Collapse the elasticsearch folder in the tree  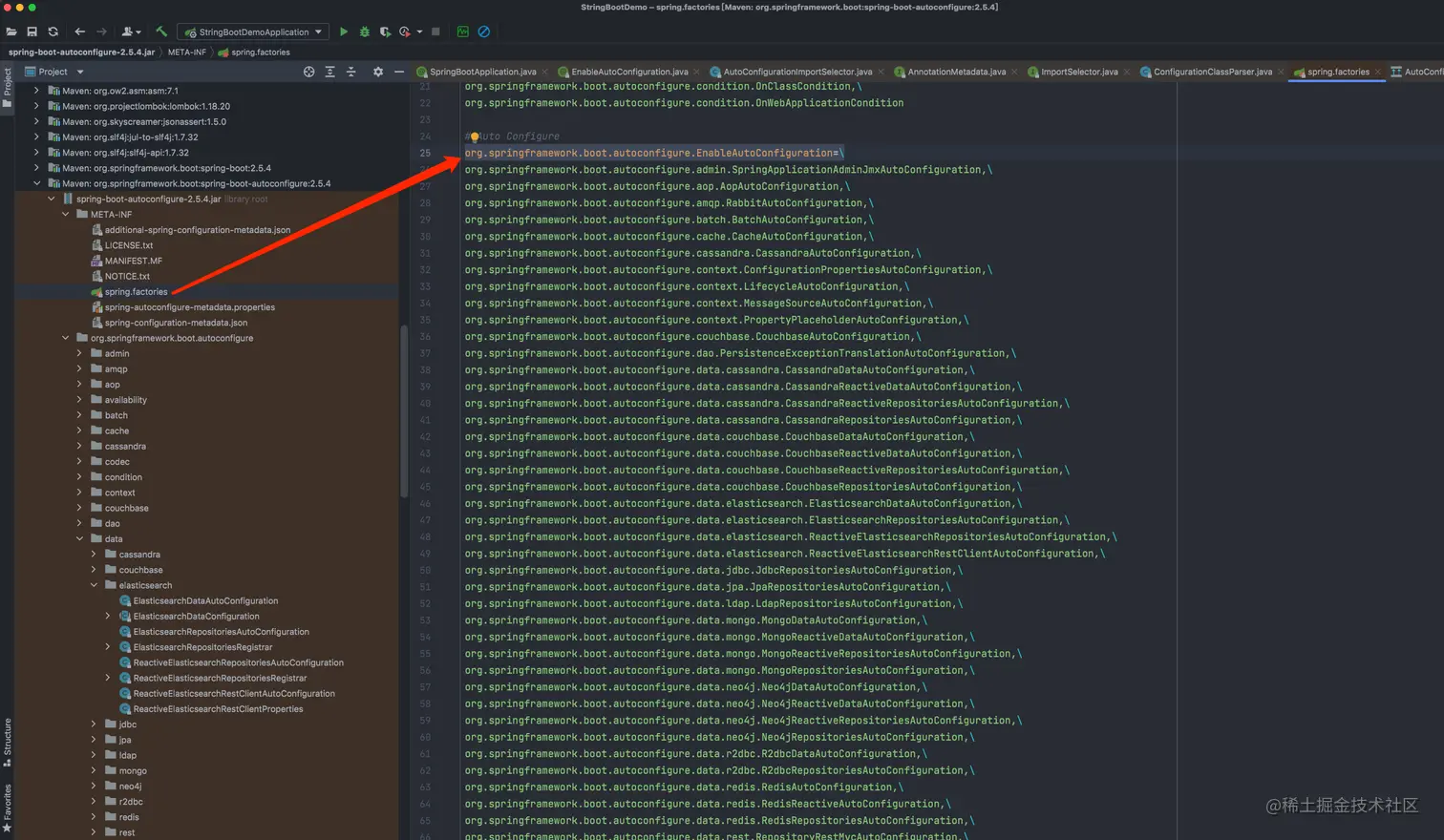(94, 585)
